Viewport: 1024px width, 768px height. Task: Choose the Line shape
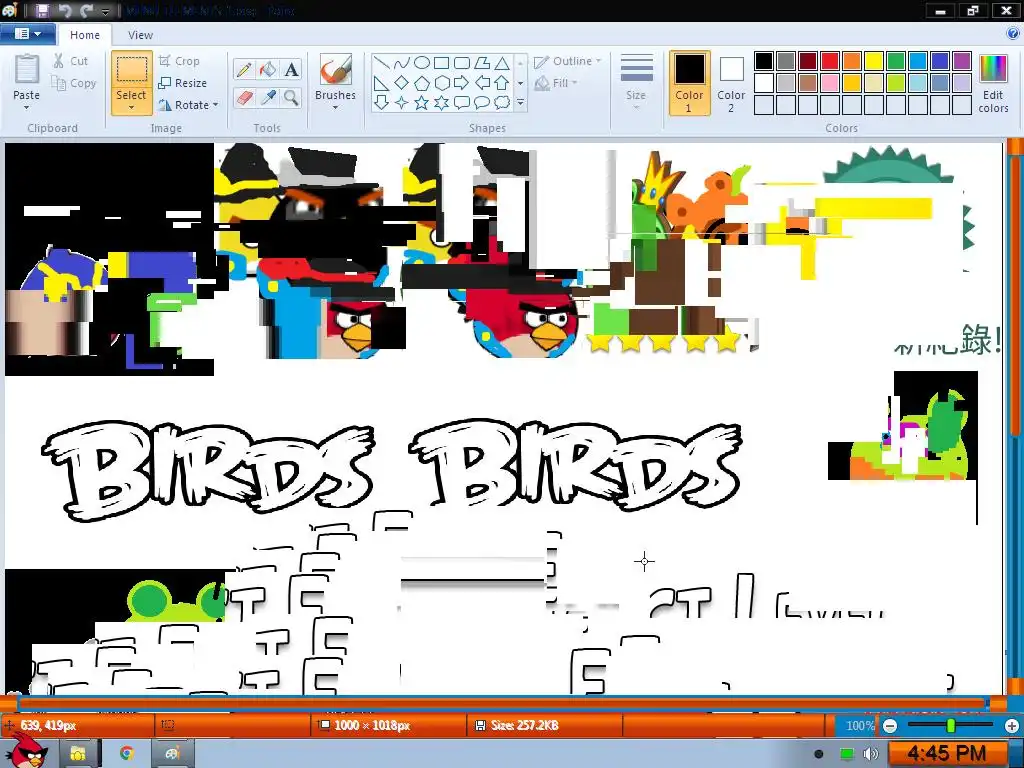[382, 63]
